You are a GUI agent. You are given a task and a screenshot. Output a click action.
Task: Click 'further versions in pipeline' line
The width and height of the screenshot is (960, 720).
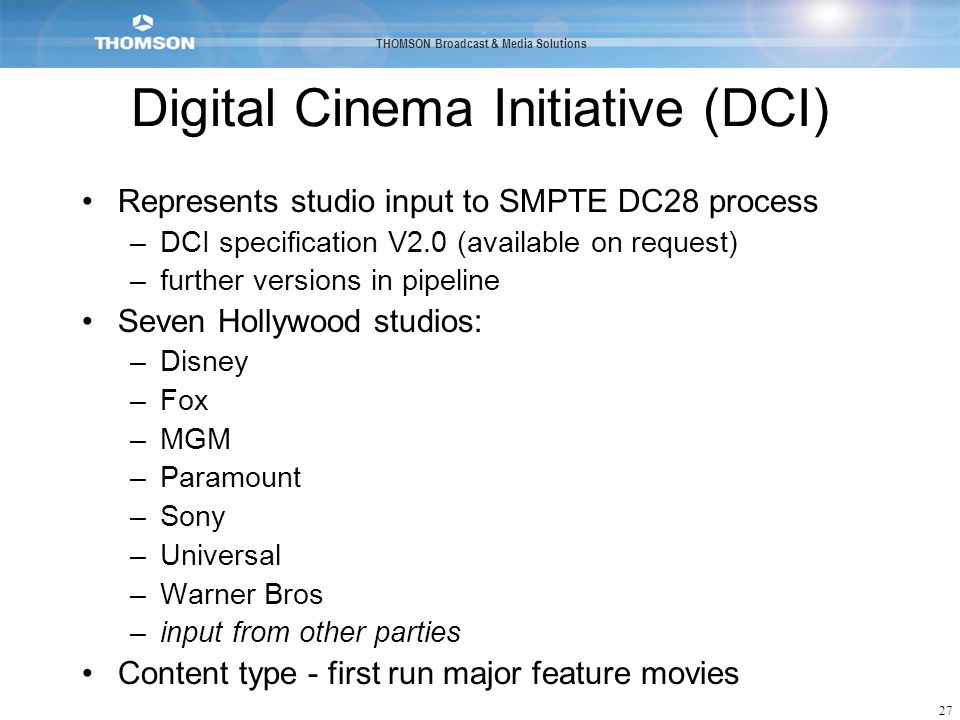(329, 281)
